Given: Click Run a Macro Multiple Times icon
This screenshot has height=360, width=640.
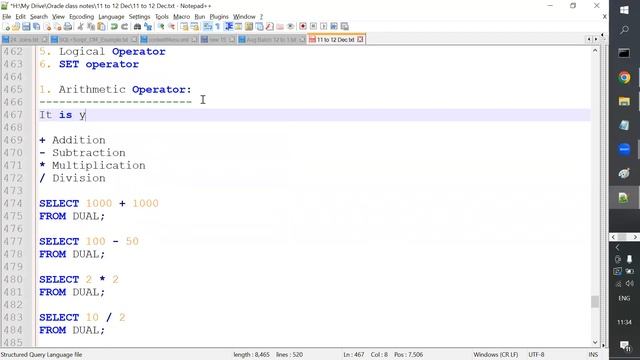Looking at the screenshot, I should [x=333, y=27].
